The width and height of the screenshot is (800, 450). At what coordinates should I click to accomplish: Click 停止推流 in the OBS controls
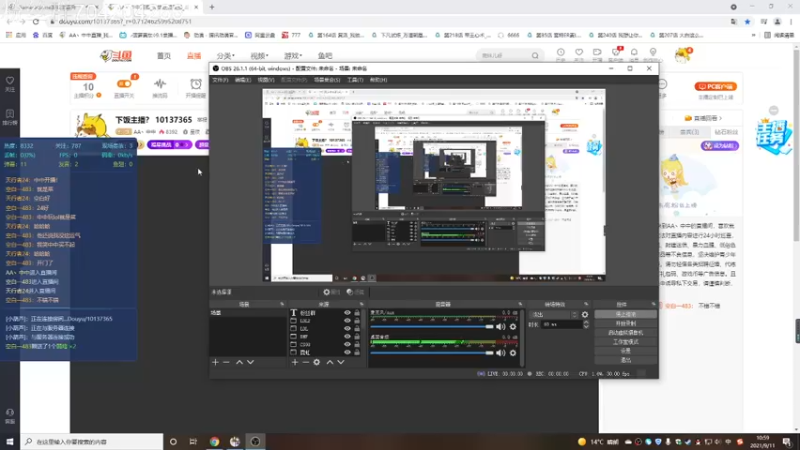626,314
